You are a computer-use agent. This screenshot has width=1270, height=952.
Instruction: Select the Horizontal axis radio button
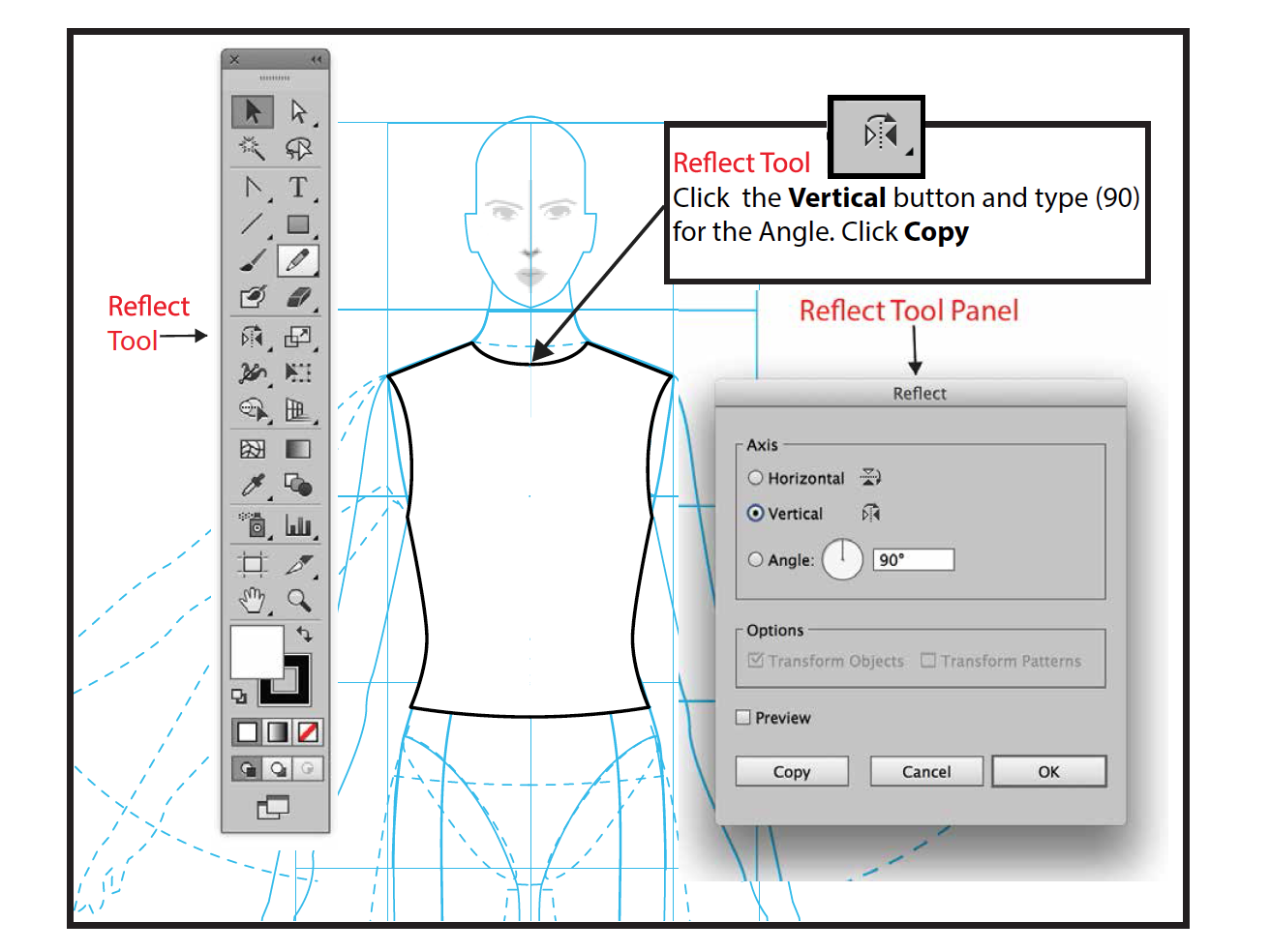point(756,478)
